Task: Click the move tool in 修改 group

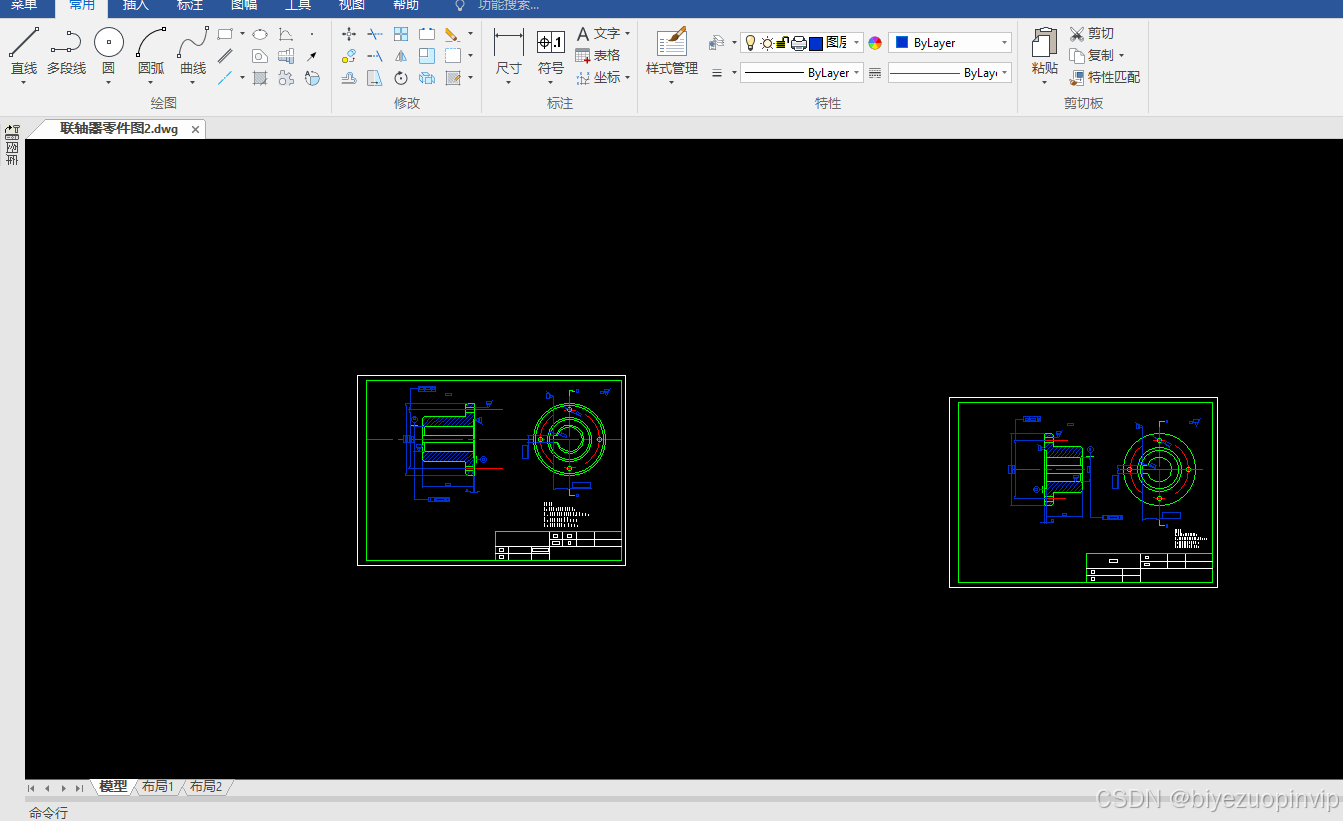Action: [349, 34]
